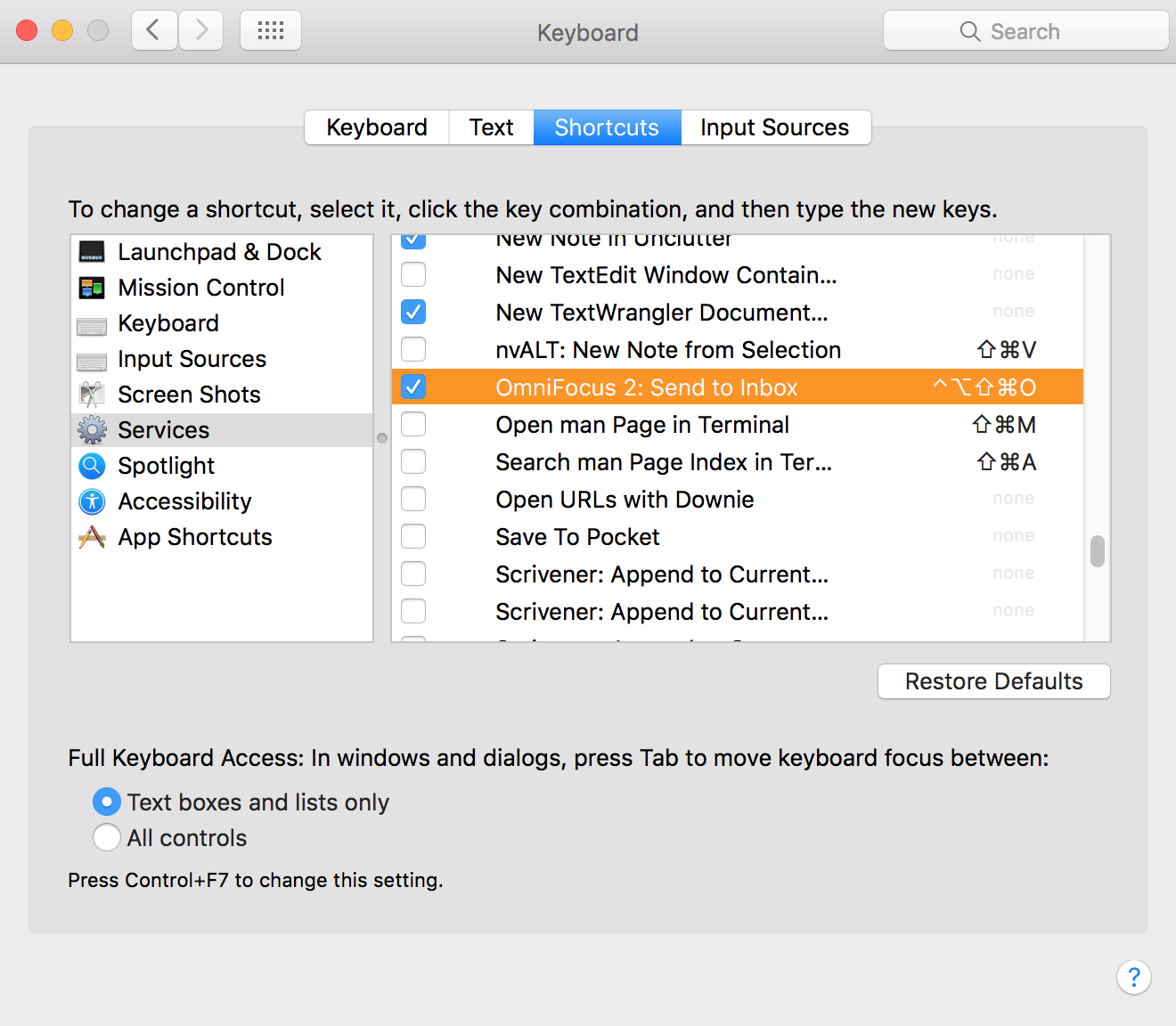Select Services category in sidebar
Image resolution: width=1176 pixels, height=1026 pixels.
[x=222, y=430]
